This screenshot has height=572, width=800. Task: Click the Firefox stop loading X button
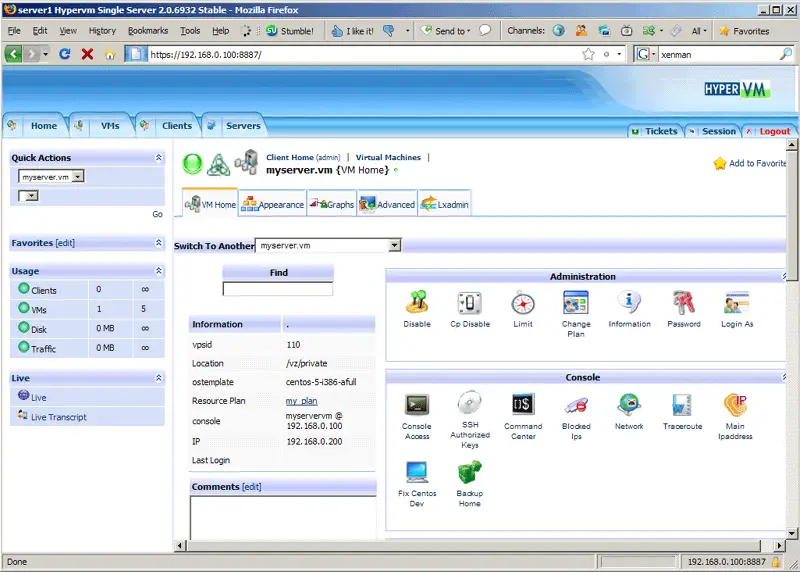tap(87, 54)
